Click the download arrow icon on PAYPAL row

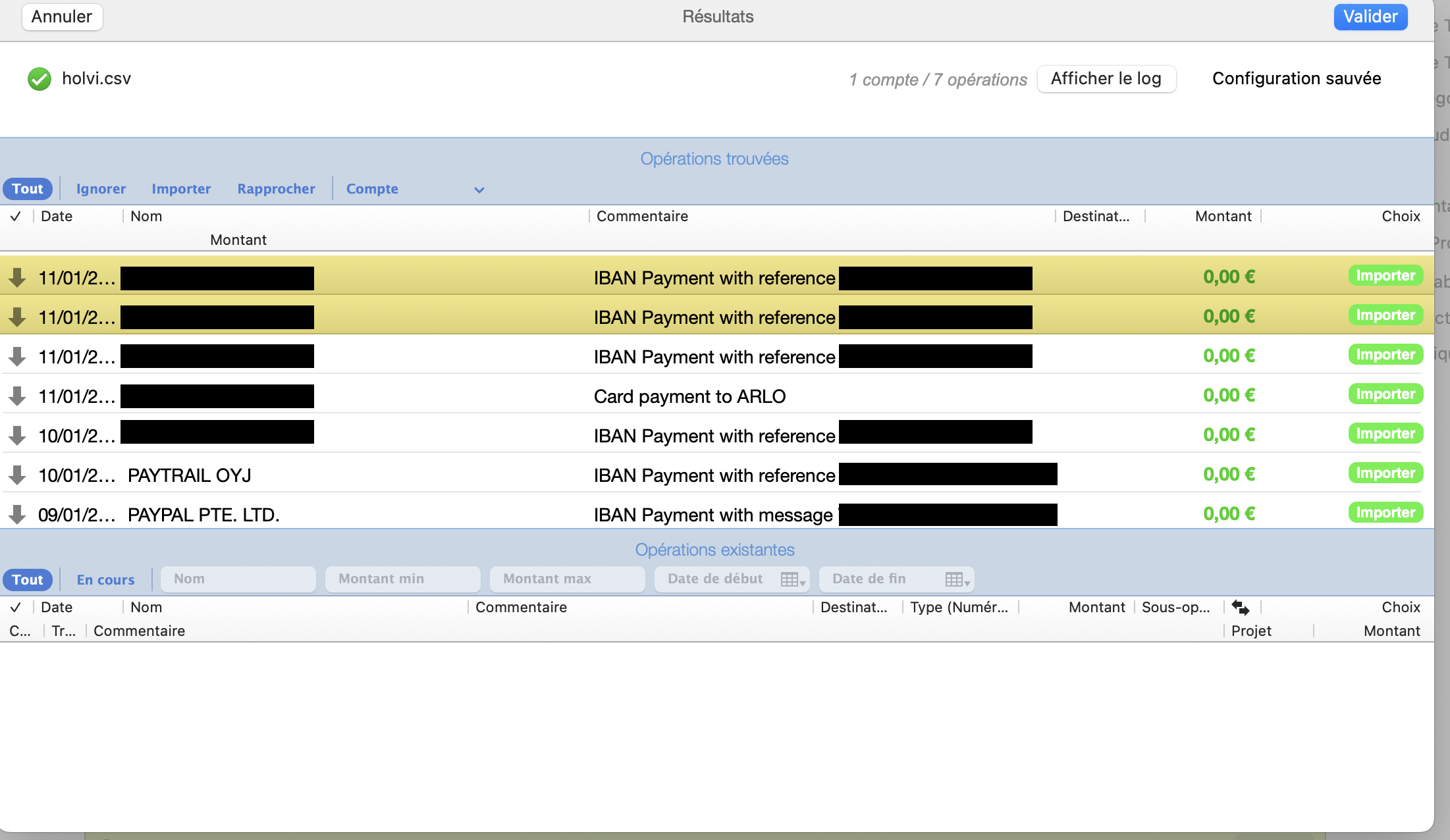click(17, 514)
